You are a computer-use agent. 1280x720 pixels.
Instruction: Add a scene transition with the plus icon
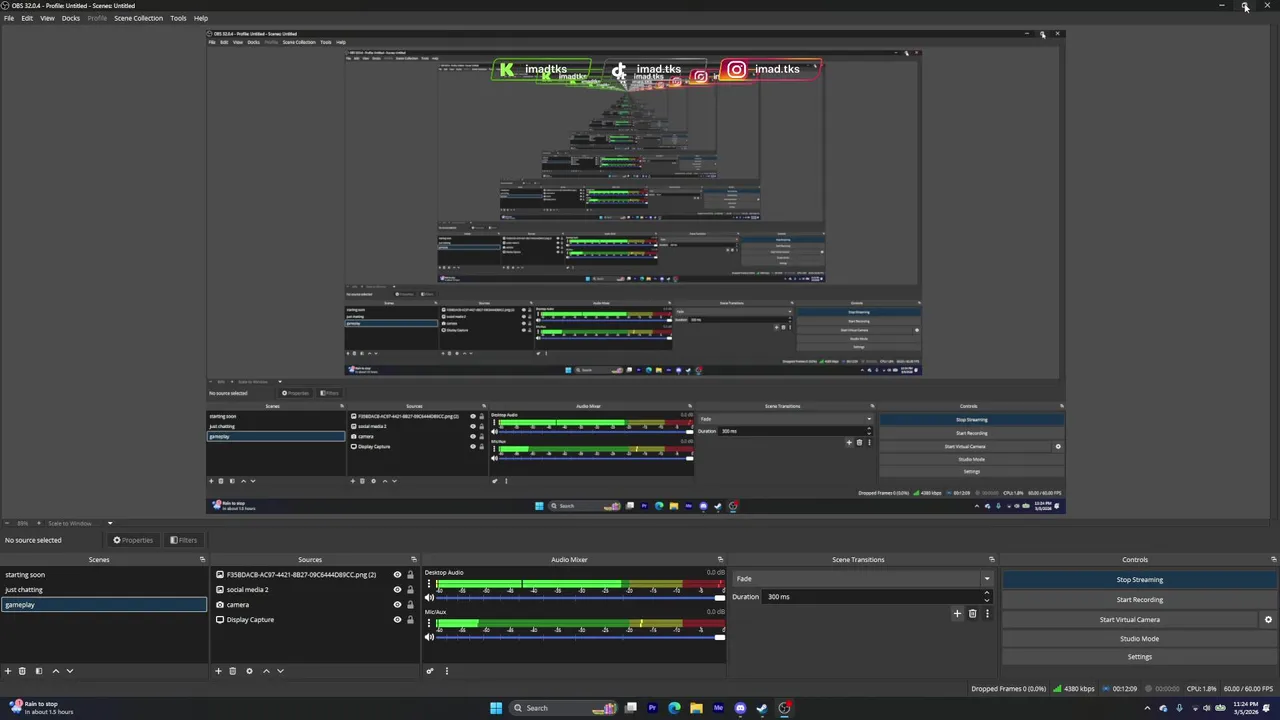(x=957, y=613)
